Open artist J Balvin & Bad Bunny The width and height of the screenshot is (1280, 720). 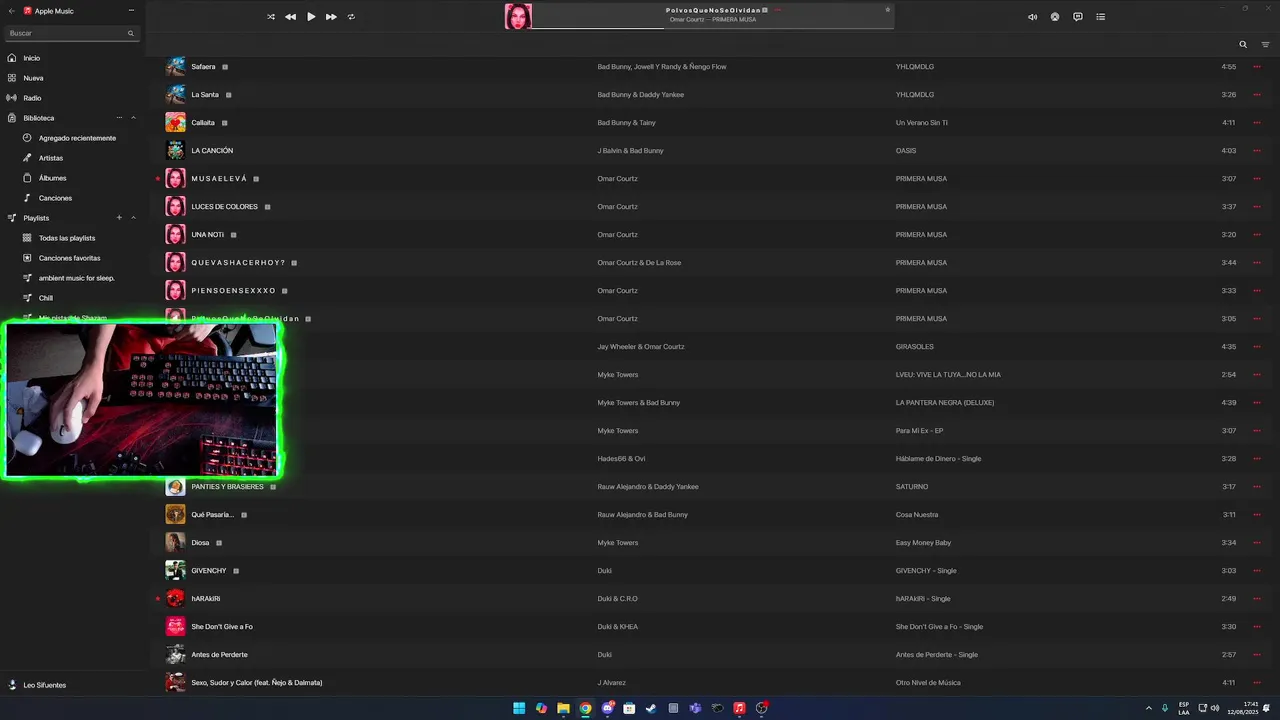pyautogui.click(x=630, y=151)
